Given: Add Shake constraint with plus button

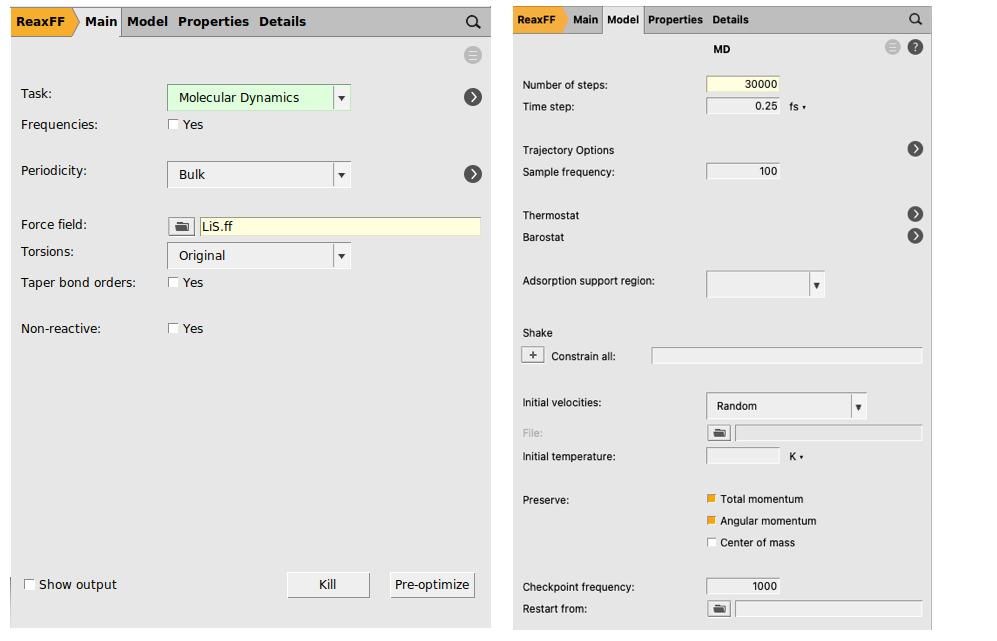Looking at the screenshot, I should (533, 355).
